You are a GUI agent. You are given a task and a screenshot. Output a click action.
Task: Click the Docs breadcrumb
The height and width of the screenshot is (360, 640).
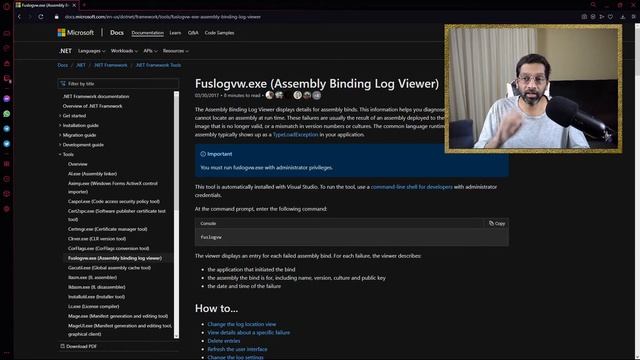pos(62,65)
